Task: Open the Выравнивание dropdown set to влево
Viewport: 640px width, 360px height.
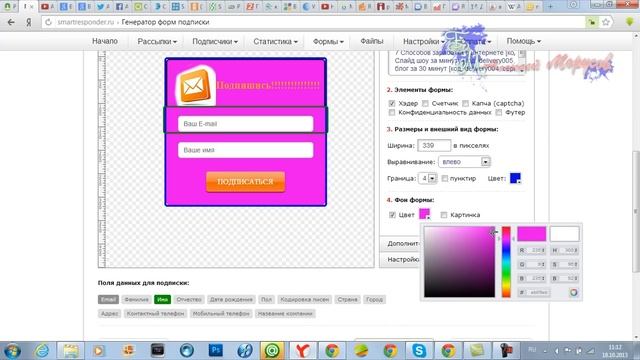Action: coord(464,162)
